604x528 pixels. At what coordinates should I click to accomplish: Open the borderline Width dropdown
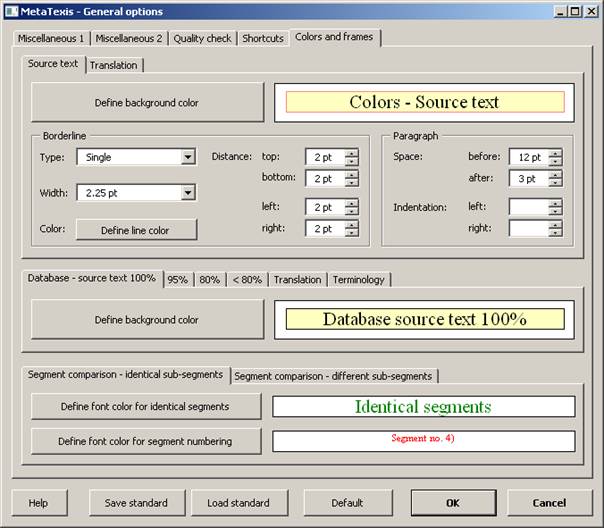pos(188,193)
